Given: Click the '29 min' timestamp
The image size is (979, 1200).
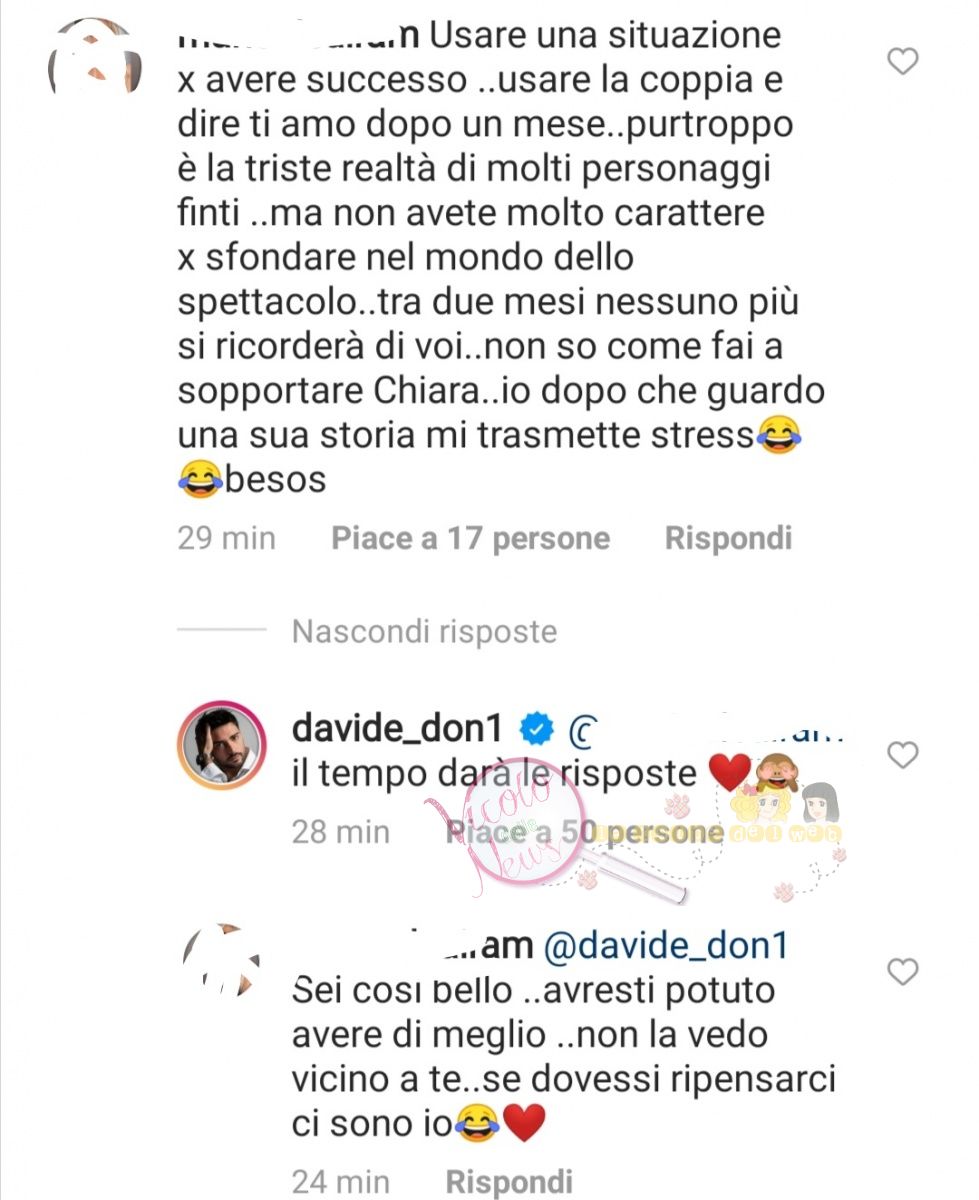Looking at the screenshot, I should point(226,539).
